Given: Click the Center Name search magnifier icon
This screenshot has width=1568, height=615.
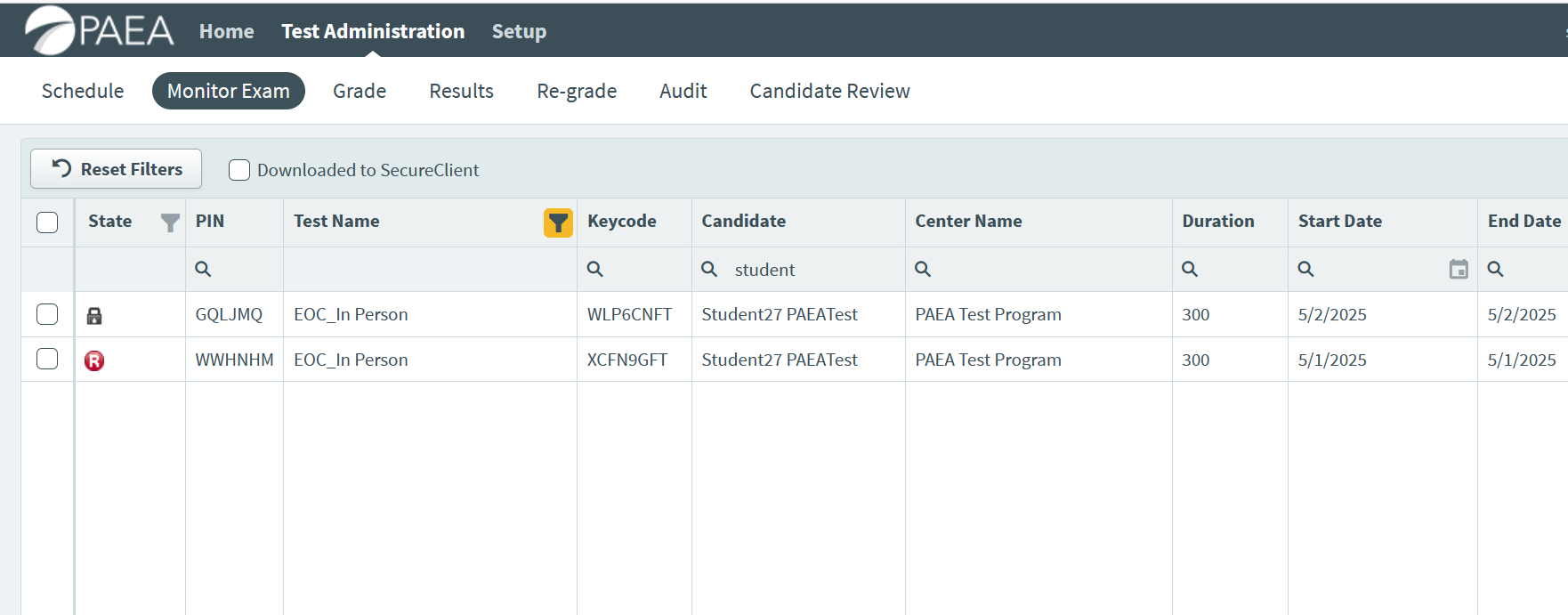Looking at the screenshot, I should [923, 269].
